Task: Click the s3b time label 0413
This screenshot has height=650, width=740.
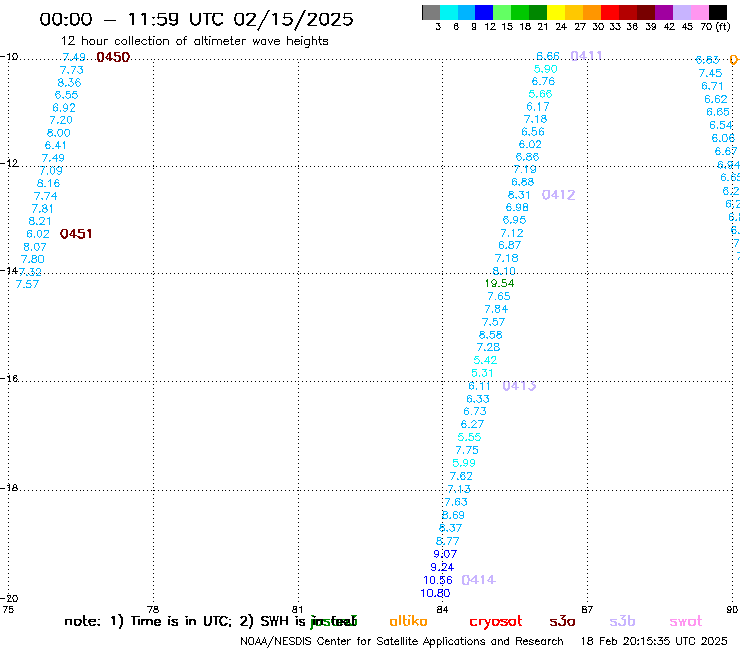Action: pyautogui.click(x=519, y=386)
